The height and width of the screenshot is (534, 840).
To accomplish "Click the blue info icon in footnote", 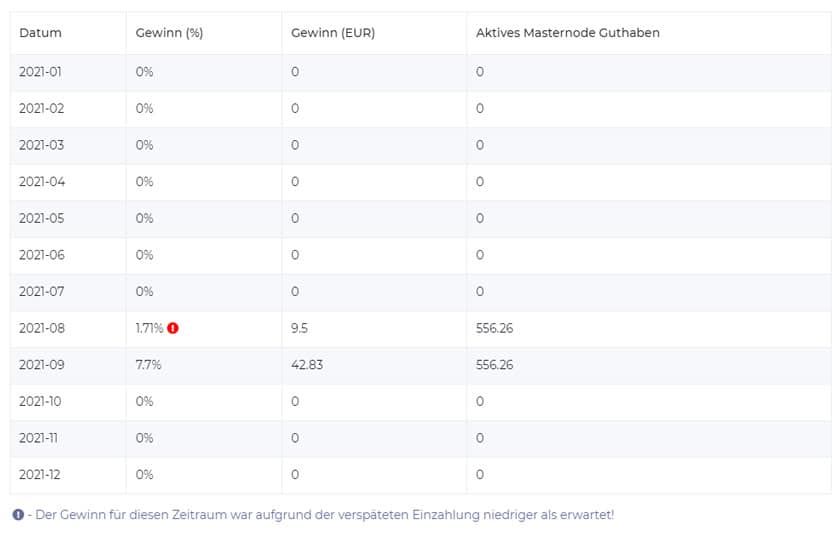I will pos(18,515).
